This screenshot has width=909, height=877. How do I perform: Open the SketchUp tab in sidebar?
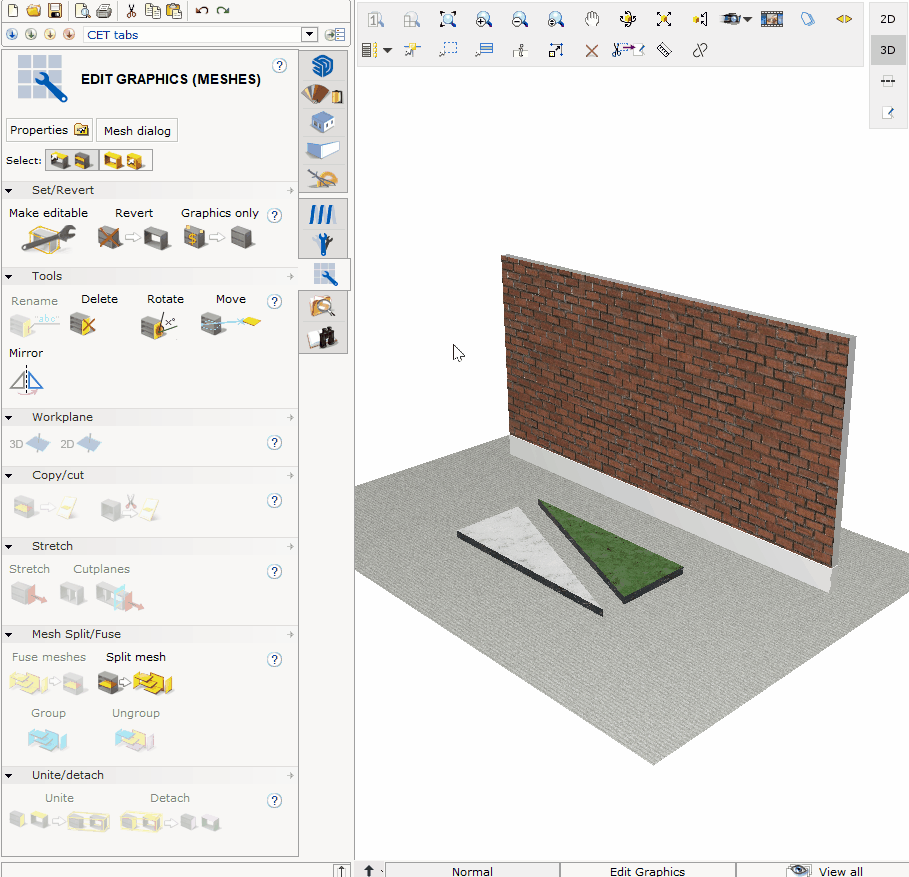pyautogui.click(x=323, y=65)
